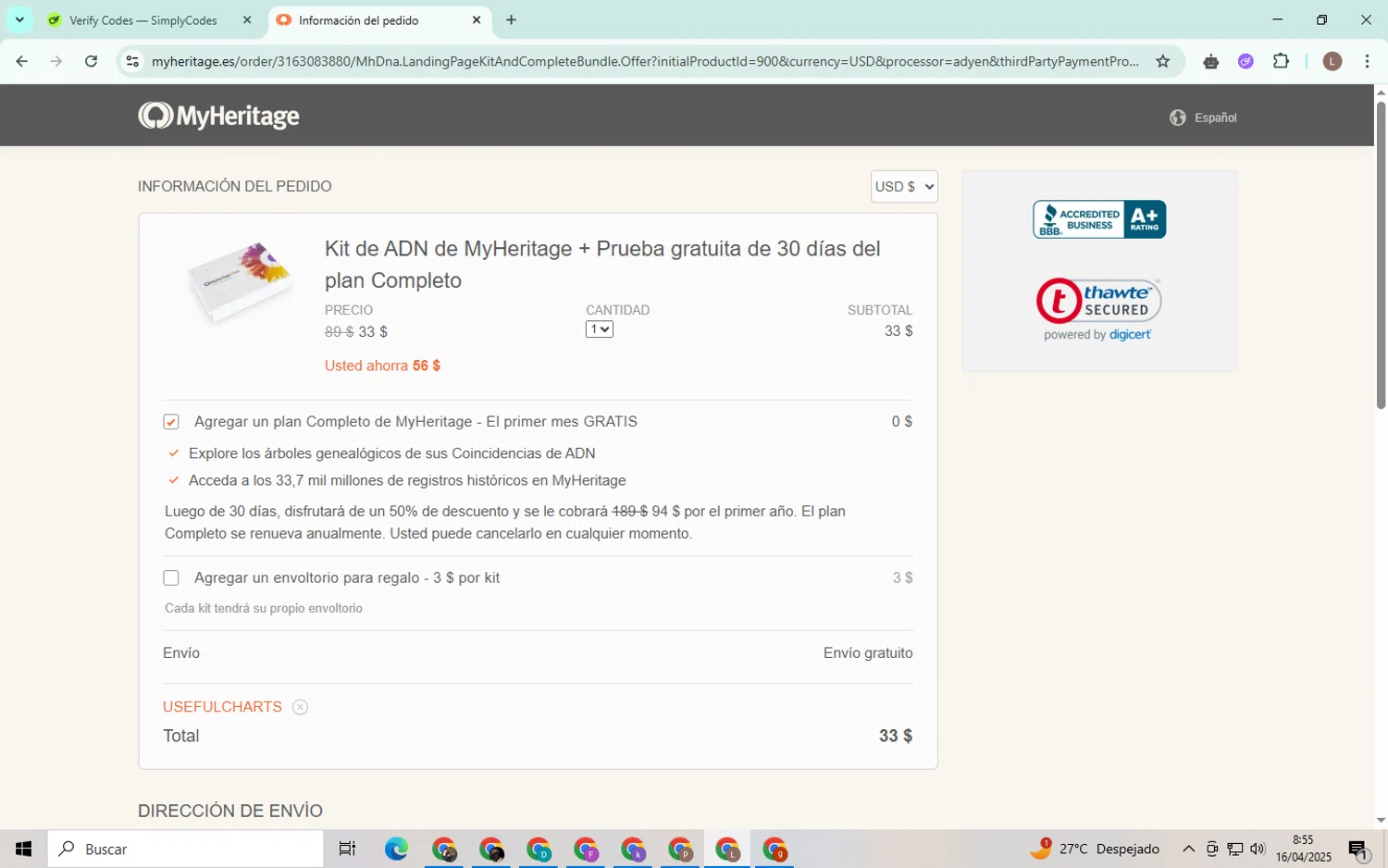Click the Kit de ADN product title
Viewport: 1388px width, 868px height.
(x=602, y=265)
